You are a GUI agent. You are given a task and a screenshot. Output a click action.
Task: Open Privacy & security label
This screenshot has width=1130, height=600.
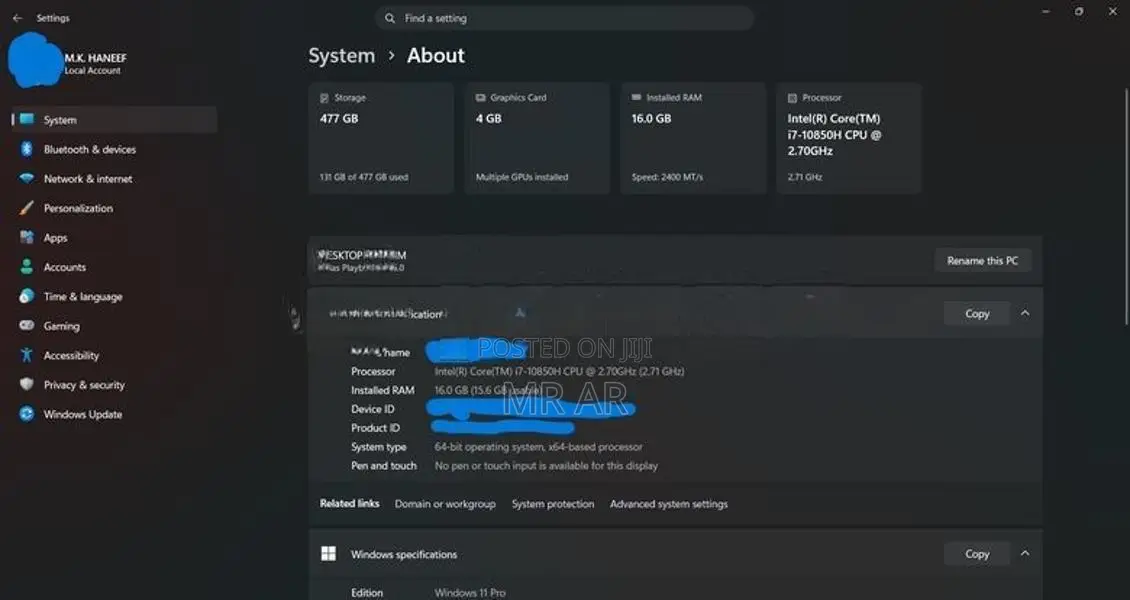coord(84,385)
